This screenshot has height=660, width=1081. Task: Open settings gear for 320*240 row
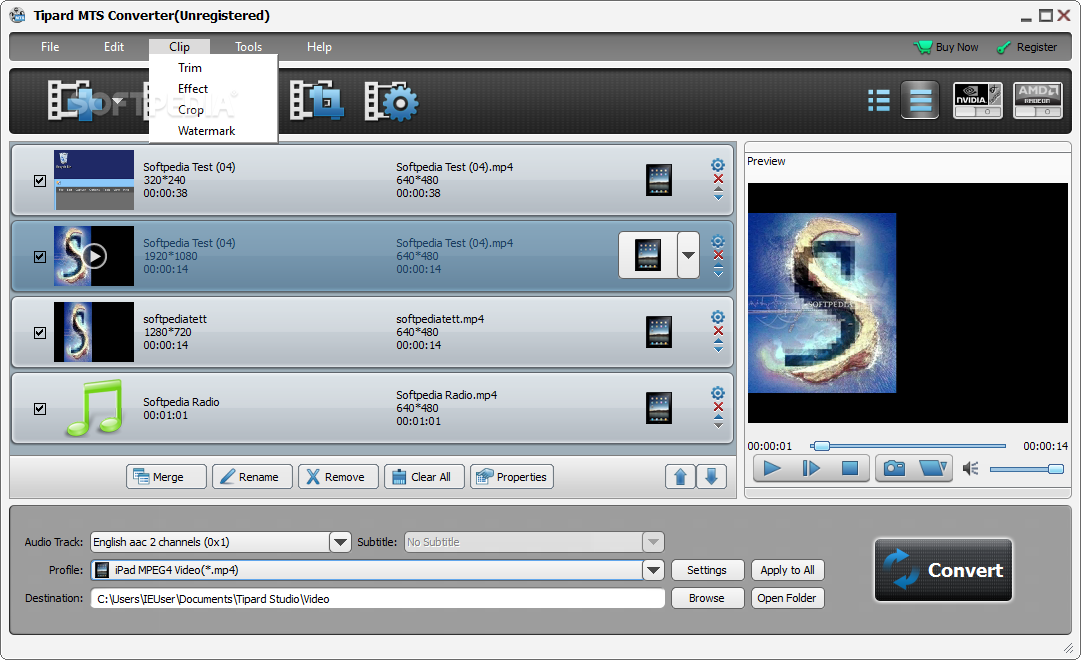(718, 165)
